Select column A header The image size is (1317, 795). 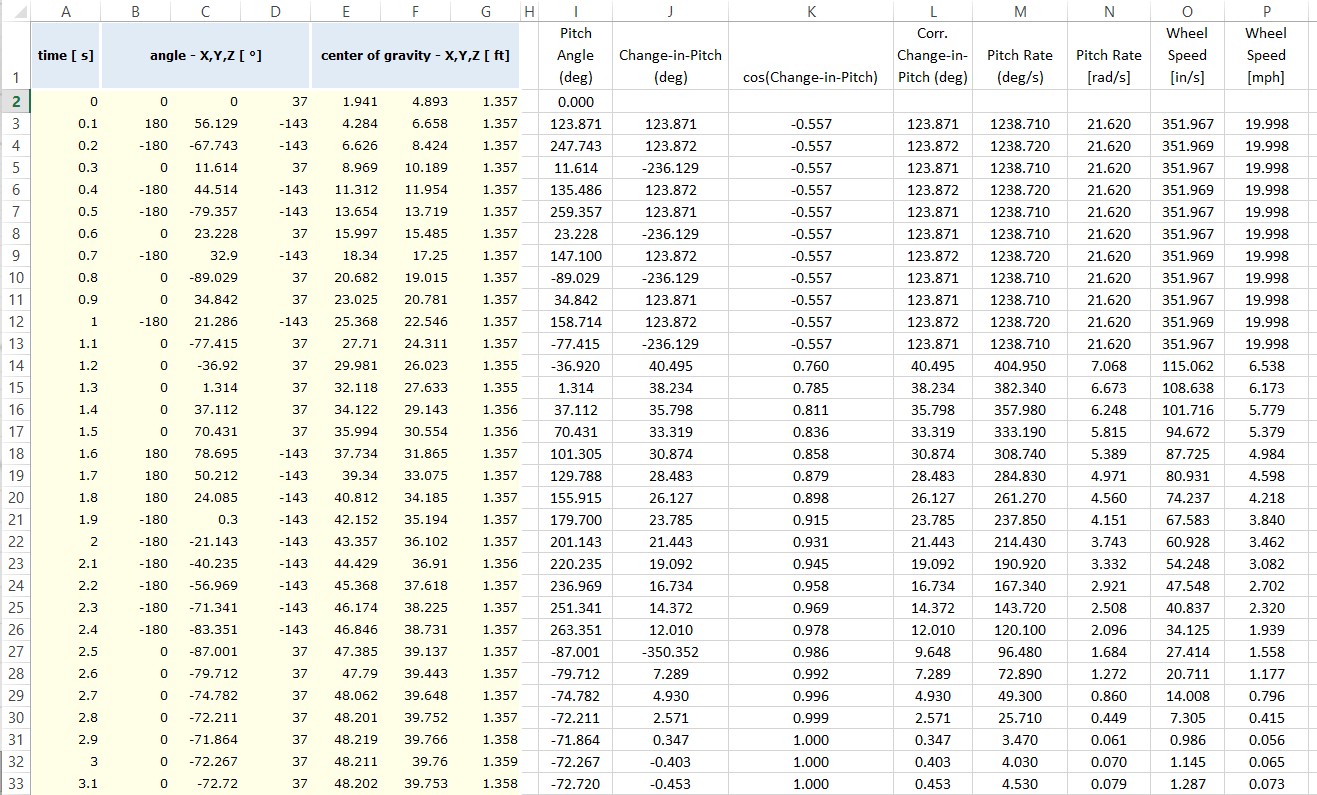click(x=66, y=10)
